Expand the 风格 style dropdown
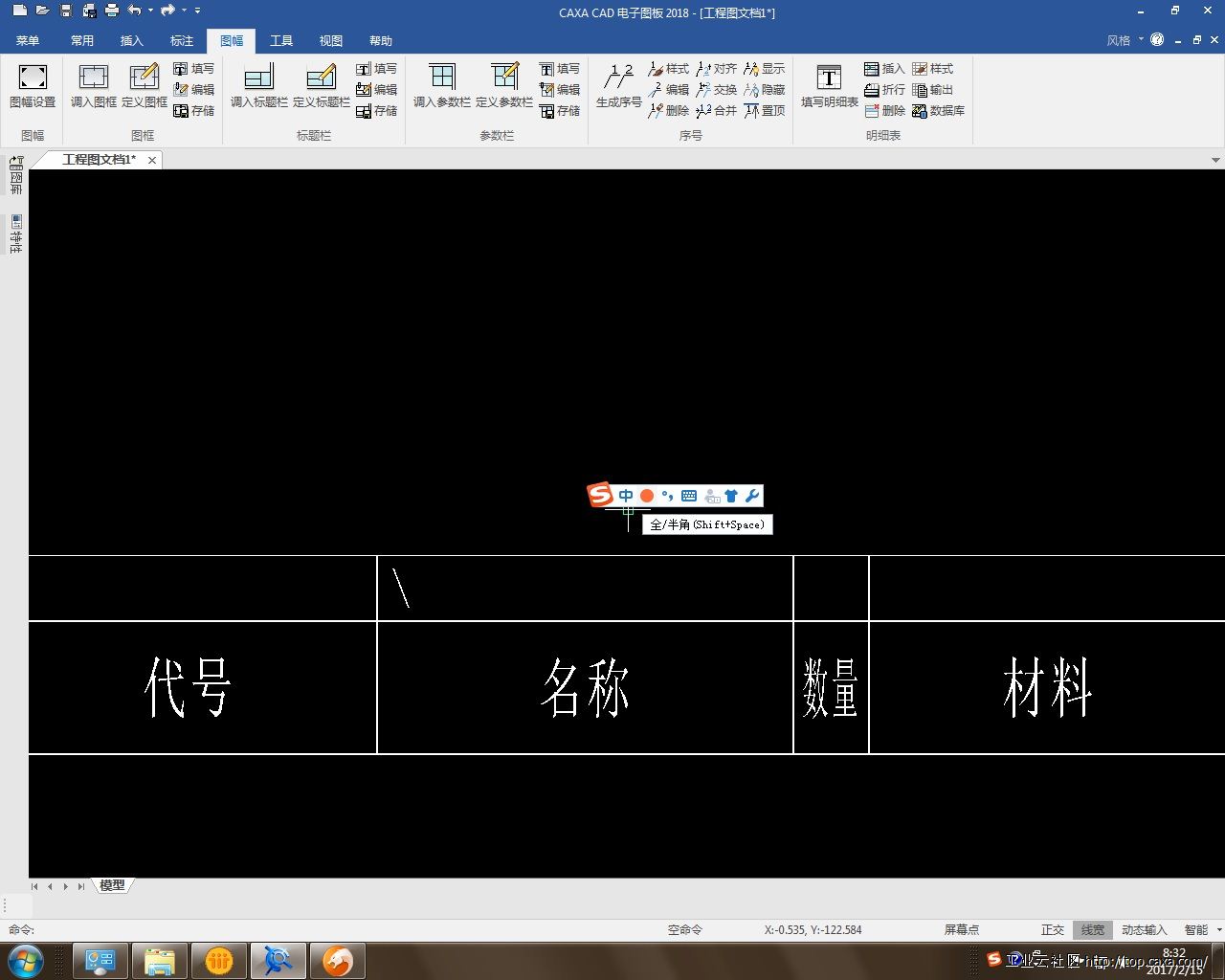 [1125, 40]
